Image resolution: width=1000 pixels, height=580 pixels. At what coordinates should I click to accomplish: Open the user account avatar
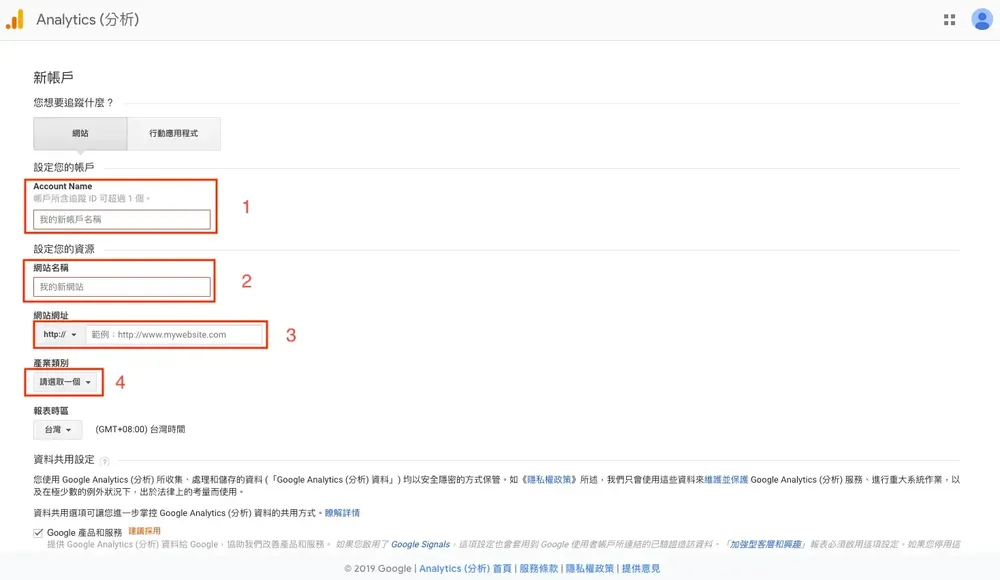[982, 19]
